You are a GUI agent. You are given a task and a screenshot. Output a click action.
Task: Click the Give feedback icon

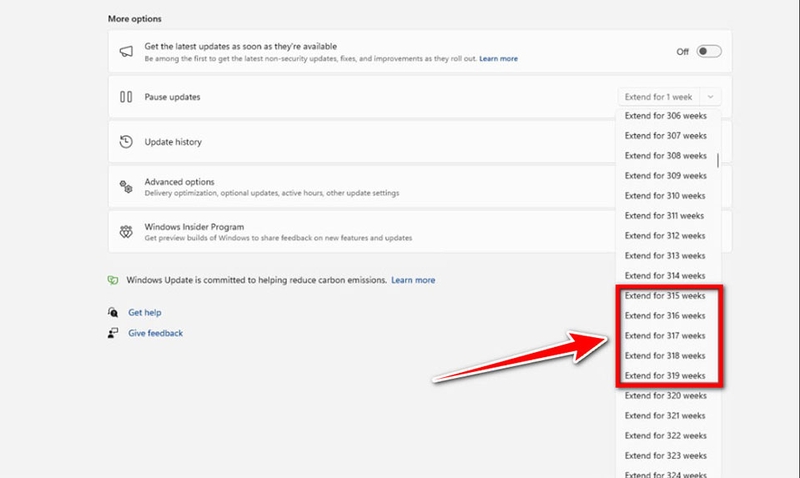tap(113, 333)
